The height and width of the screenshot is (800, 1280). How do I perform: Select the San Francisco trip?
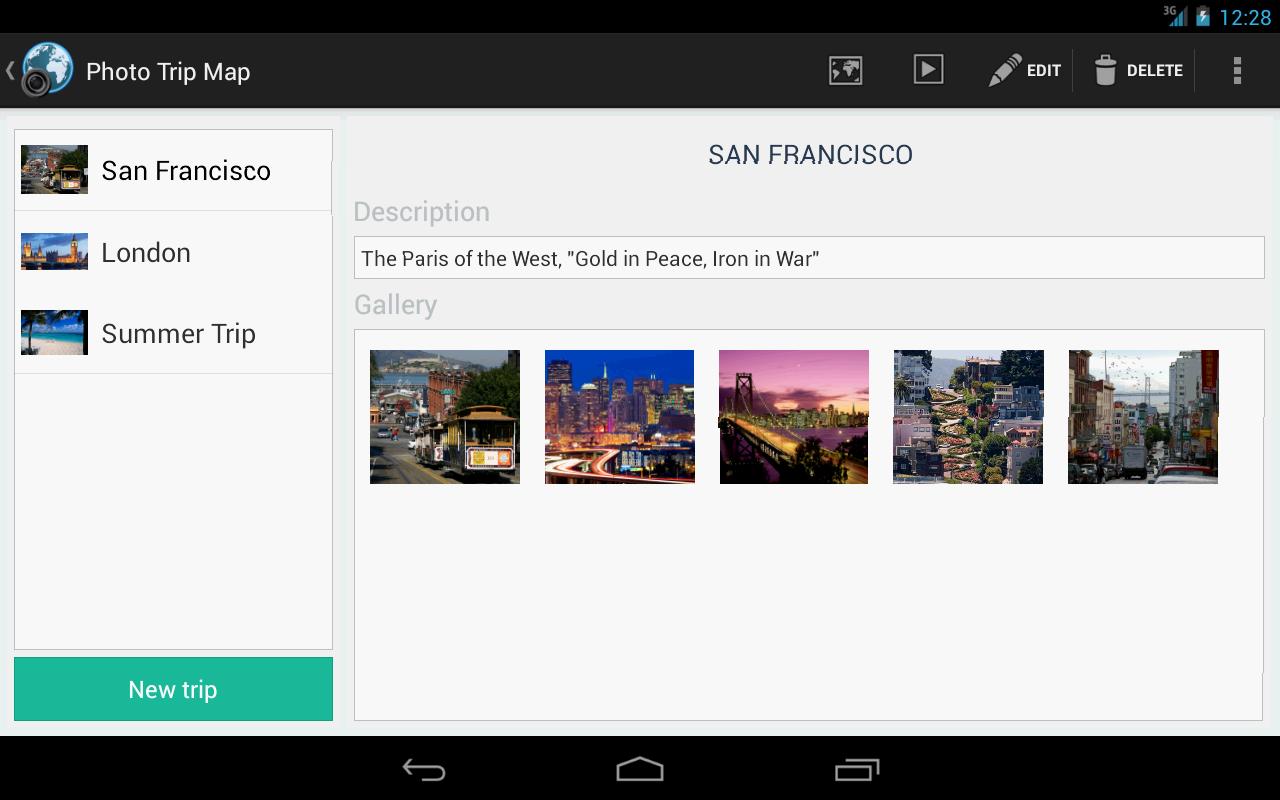point(173,170)
